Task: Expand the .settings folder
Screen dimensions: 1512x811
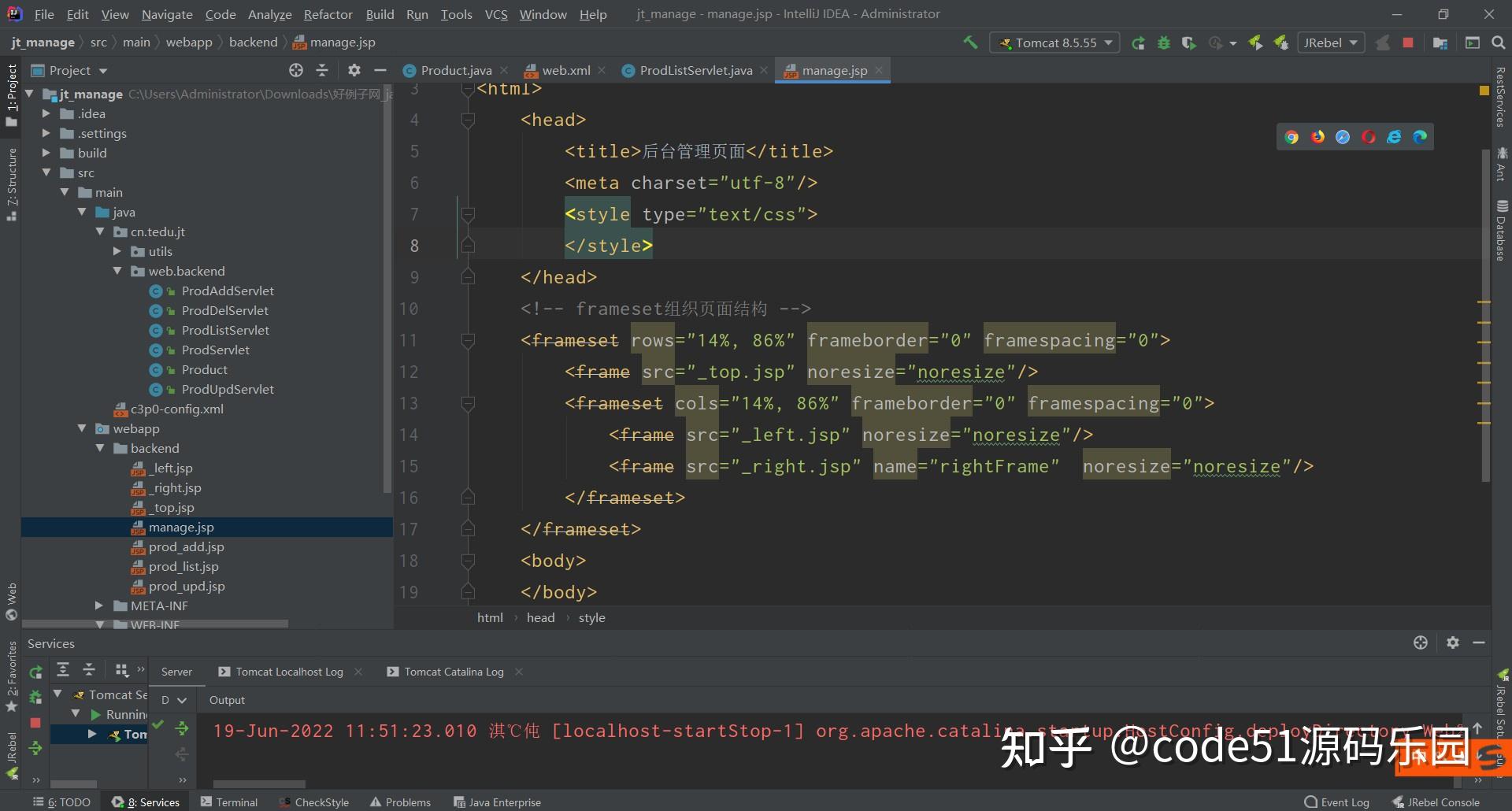Action: coord(46,133)
